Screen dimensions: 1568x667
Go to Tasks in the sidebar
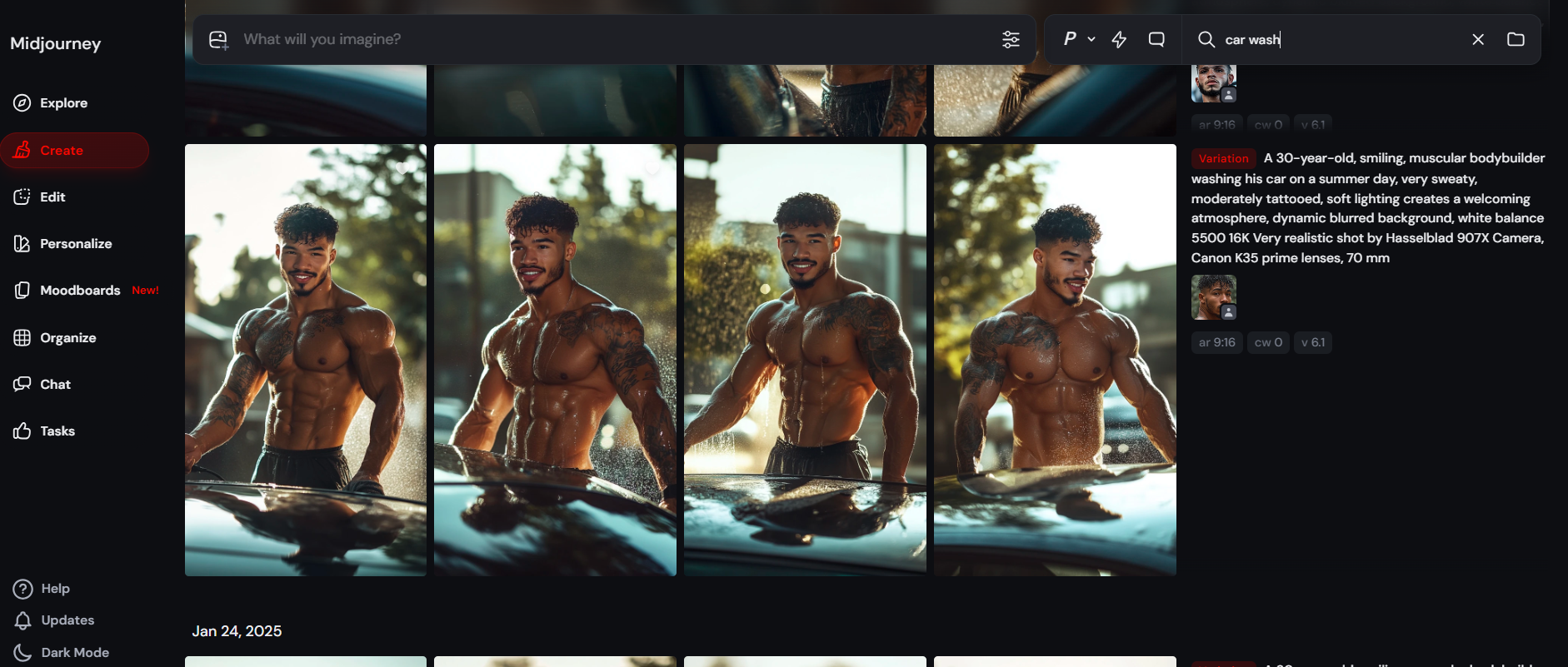(x=44, y=431)
